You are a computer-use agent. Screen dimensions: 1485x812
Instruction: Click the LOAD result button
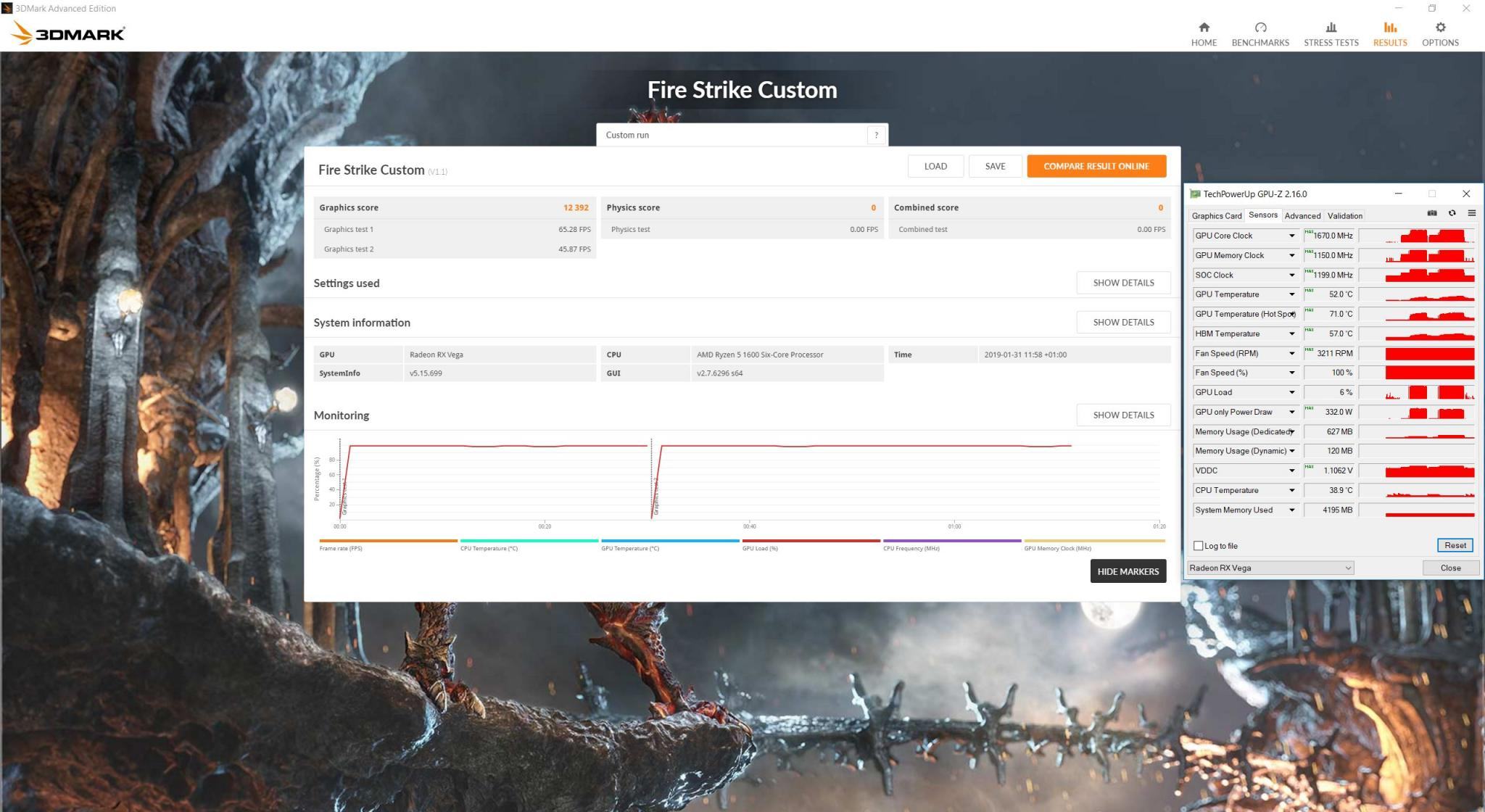[935, 166]
